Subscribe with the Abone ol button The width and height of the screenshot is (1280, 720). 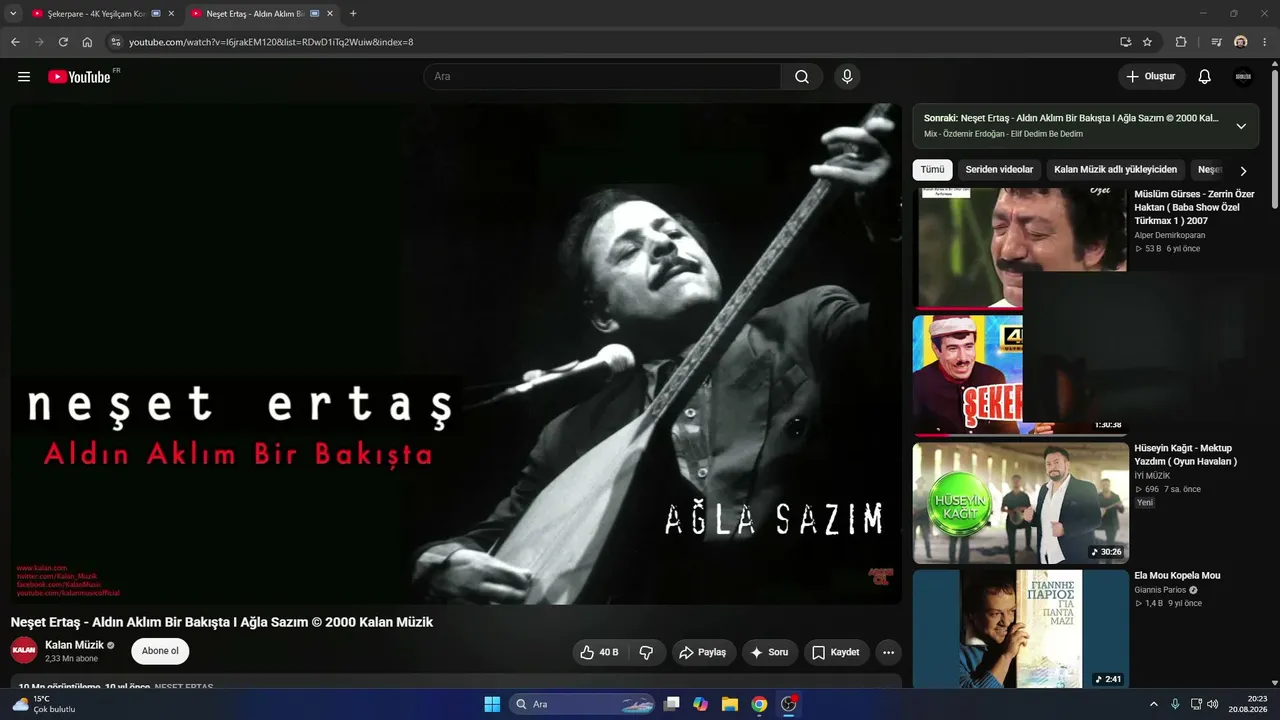(x=160, y=651)
